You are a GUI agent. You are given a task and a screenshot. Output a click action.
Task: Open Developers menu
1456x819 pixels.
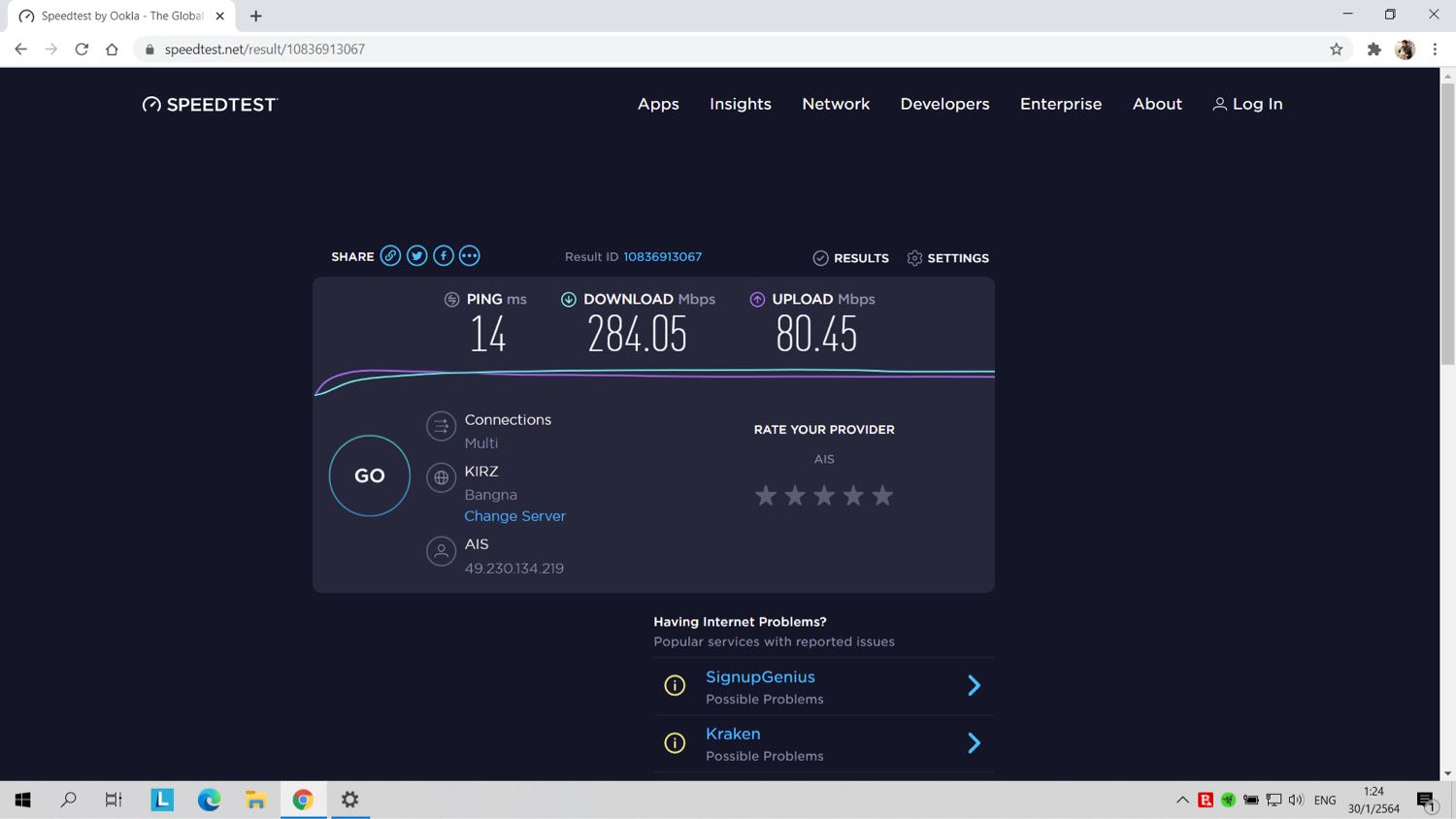point(944,104)
